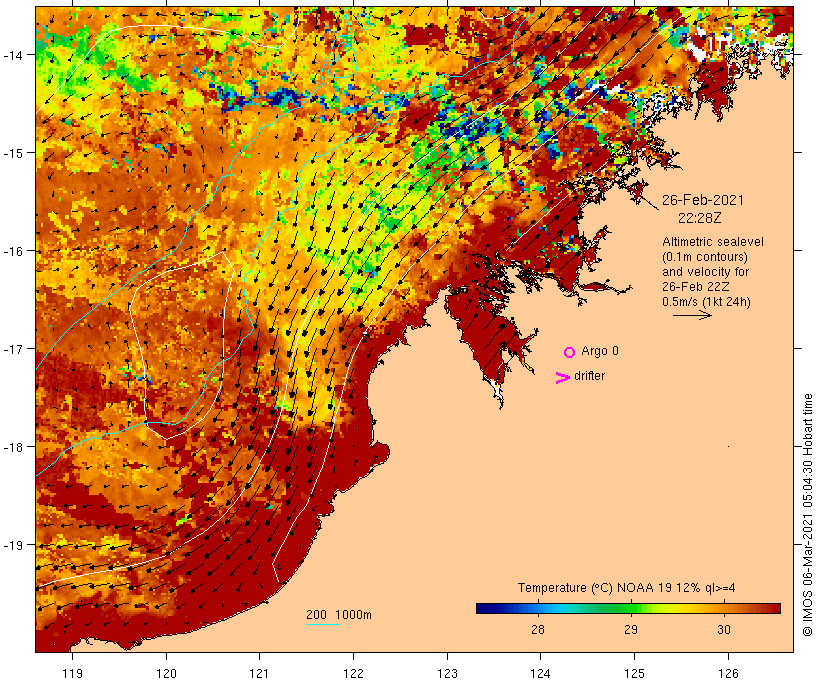Viewport: 820px width, 680px height.
Task: Click latitude axis label -18
Action: tap(12, 447)
